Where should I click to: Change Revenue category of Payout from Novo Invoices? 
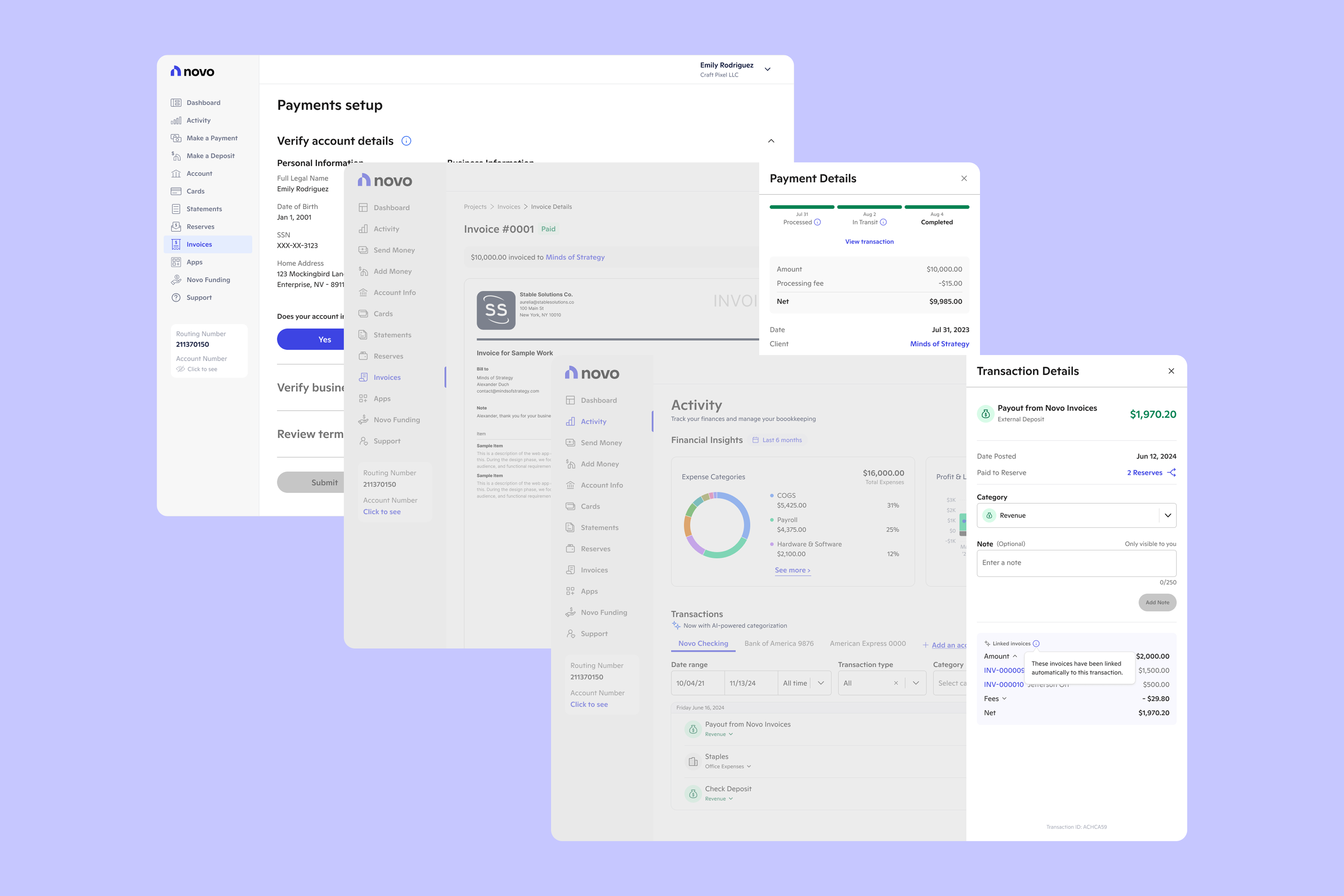[719, 734]
